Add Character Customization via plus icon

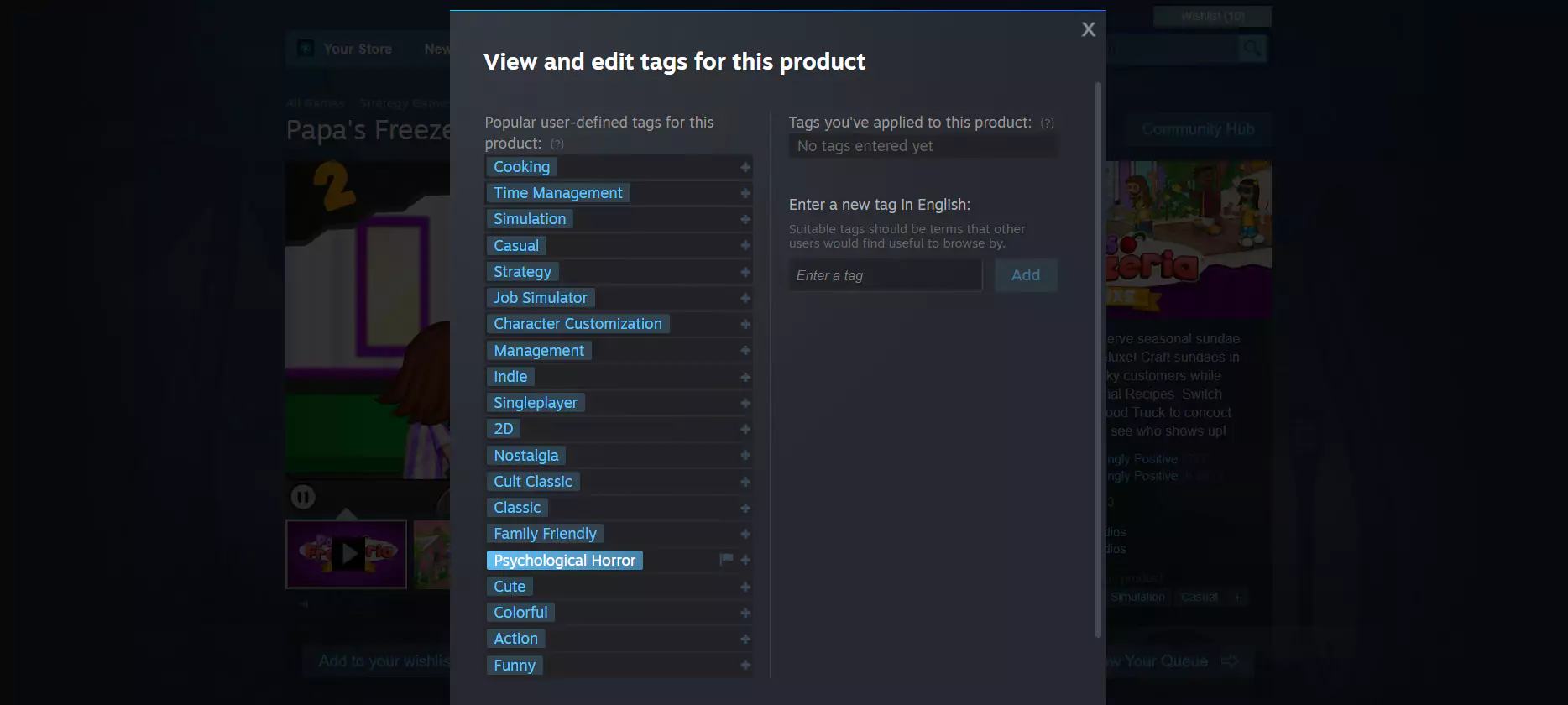[x=745, y=324]
